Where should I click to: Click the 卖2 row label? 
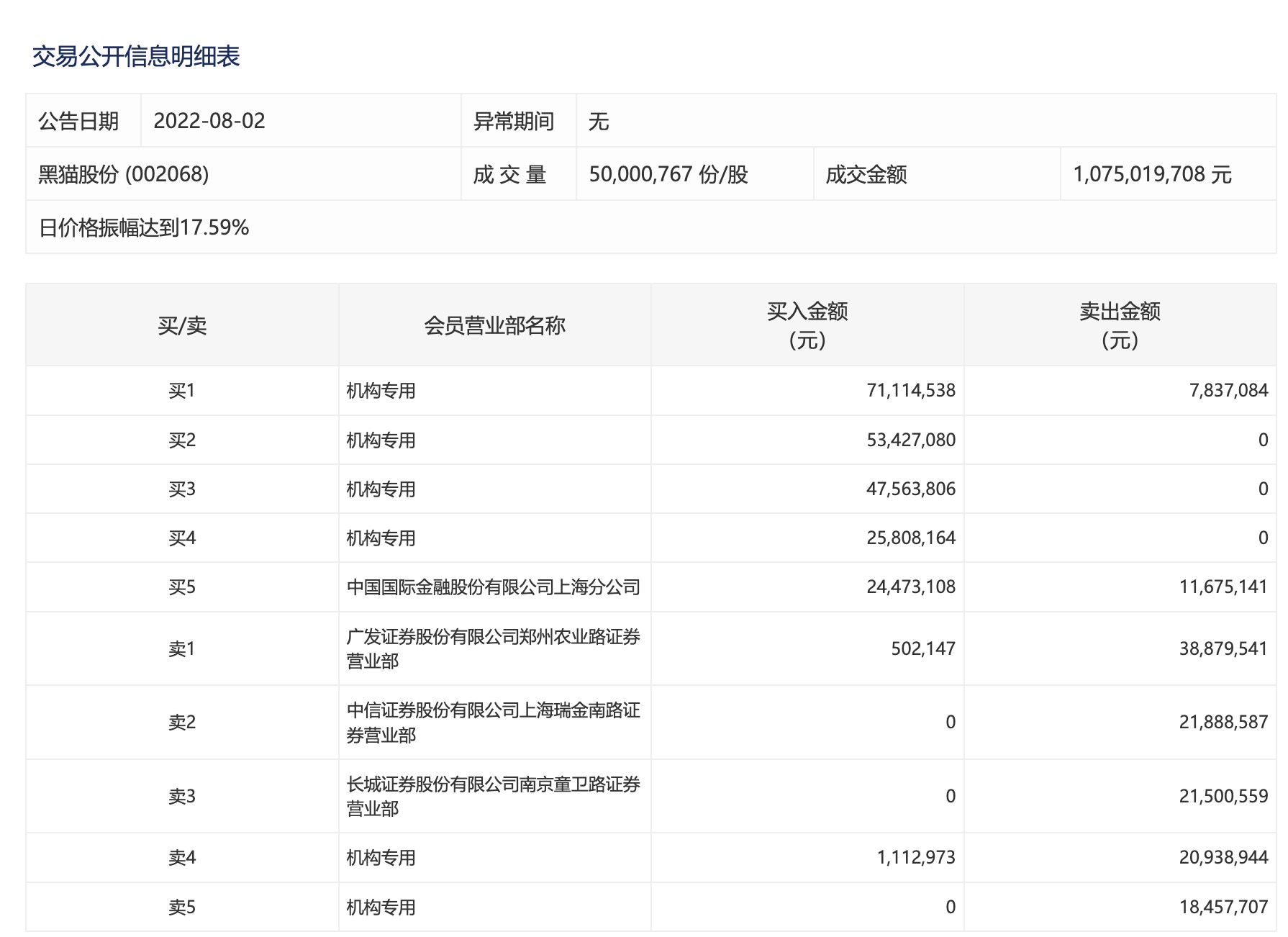(x=182, y=722)
